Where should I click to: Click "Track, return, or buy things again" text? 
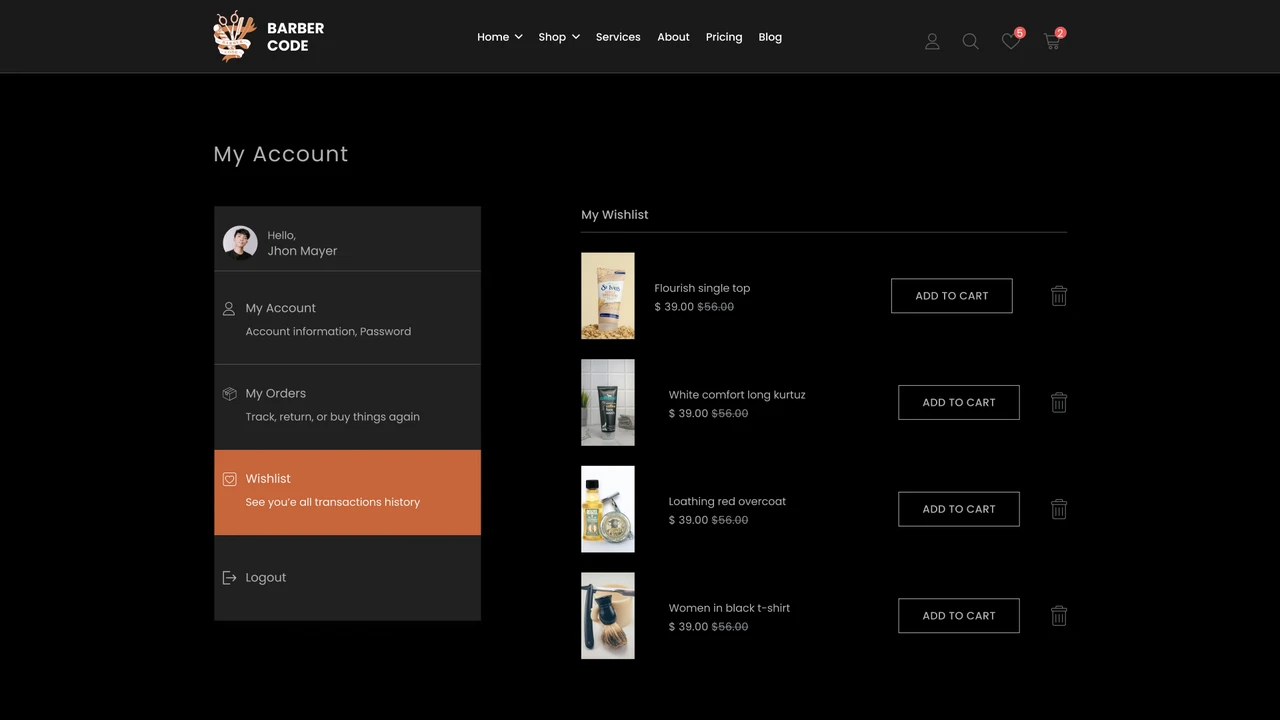[x=333, y=417]
